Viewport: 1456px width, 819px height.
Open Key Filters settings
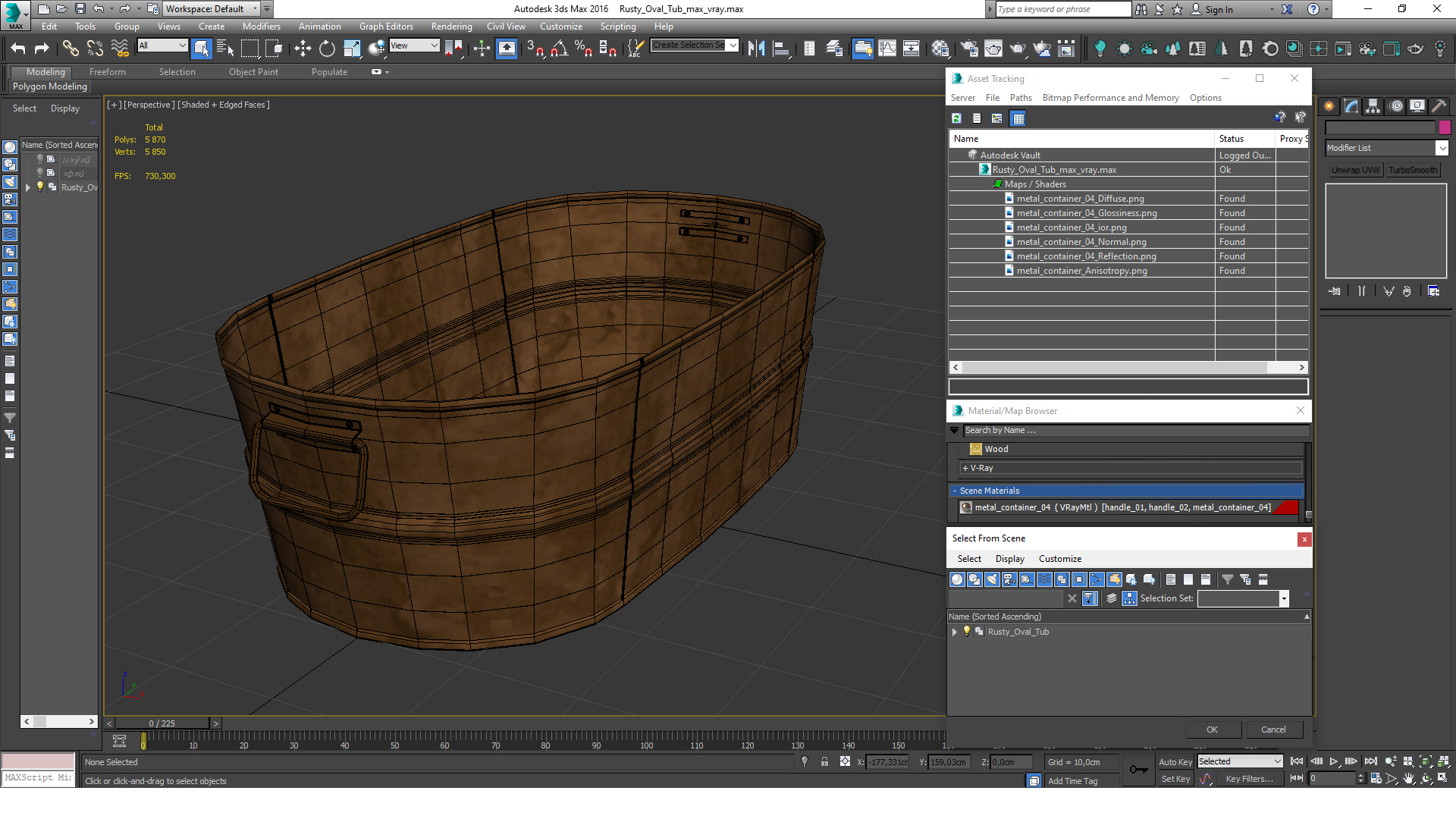(x=1249, y=779)
